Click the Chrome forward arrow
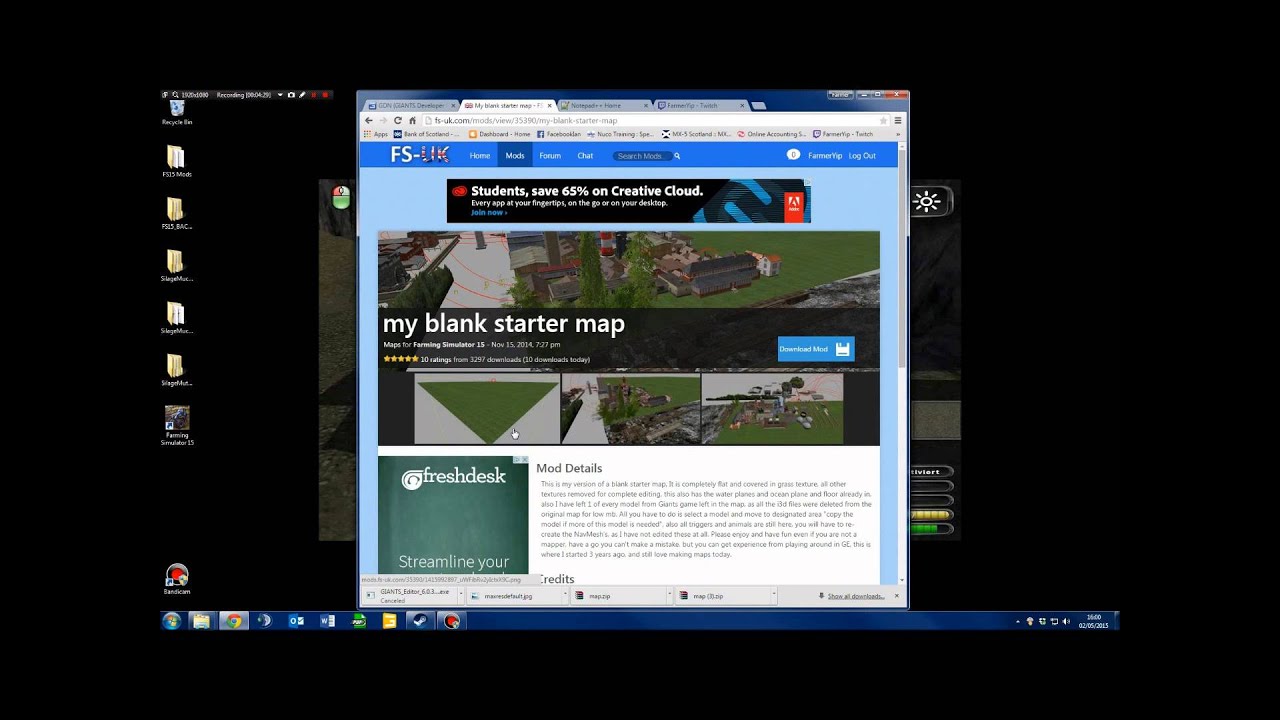The width and height of the screenshot is (1280, 720). 382,120
